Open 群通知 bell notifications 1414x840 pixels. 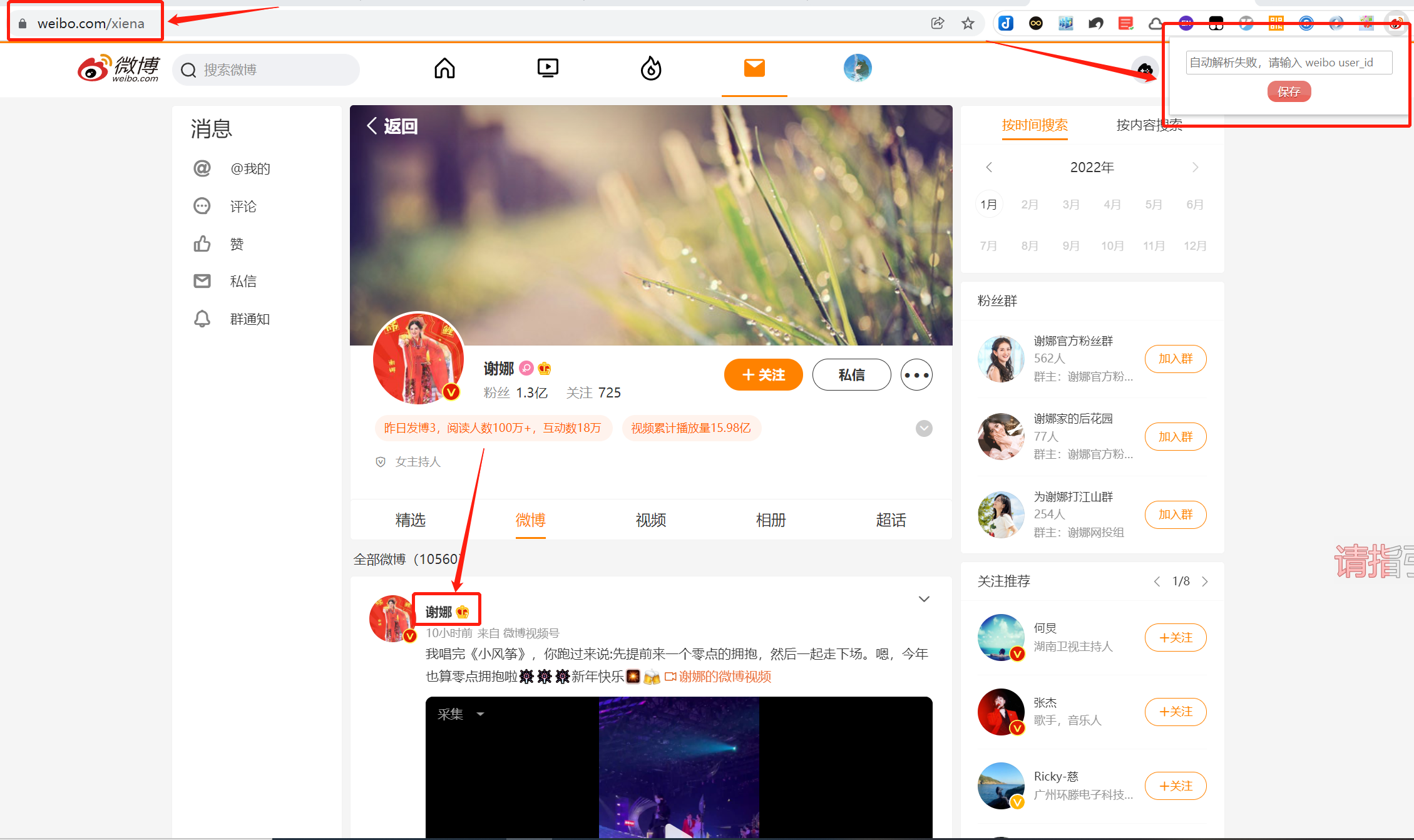click(202, 319)
